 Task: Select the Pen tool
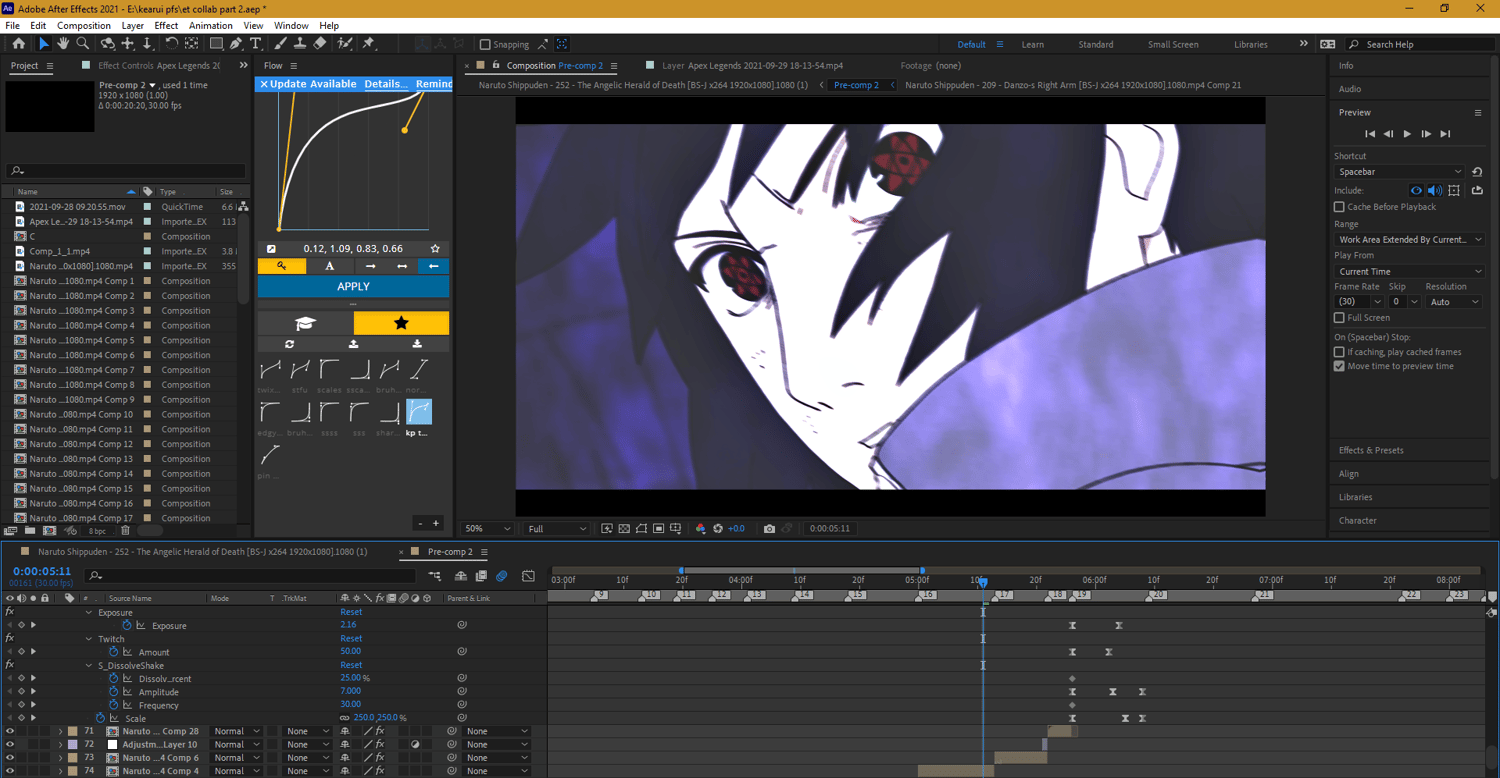pos(236,44)
